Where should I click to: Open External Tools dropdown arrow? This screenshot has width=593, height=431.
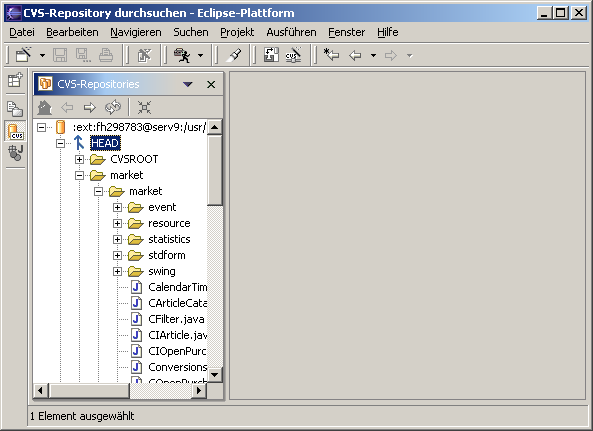200,56
